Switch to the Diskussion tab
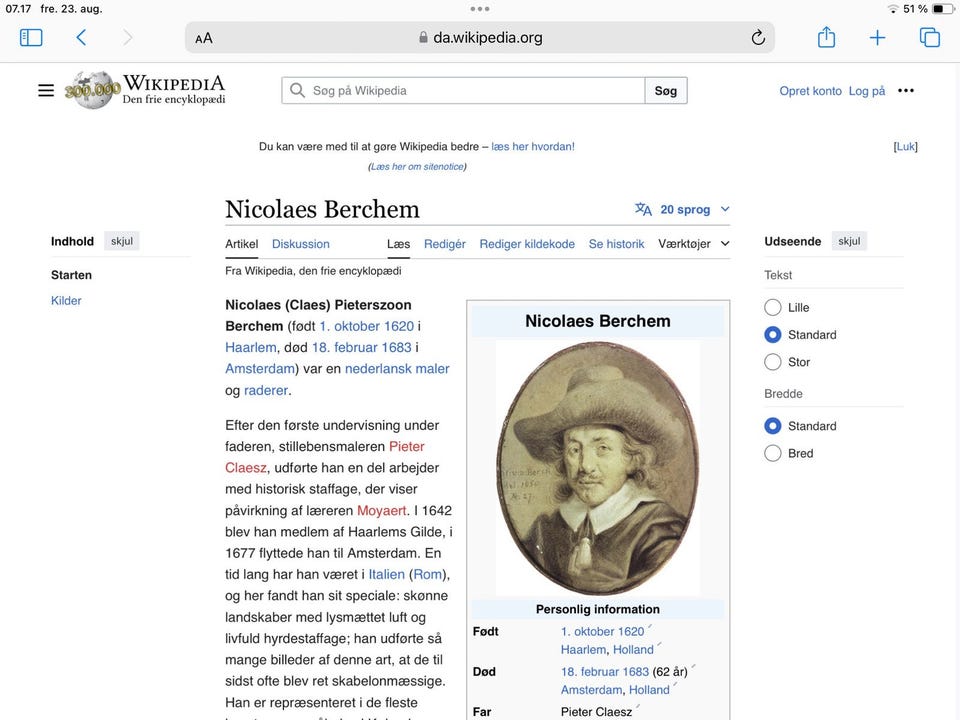This screenshot has width=960, height=720. pos(300,243)
